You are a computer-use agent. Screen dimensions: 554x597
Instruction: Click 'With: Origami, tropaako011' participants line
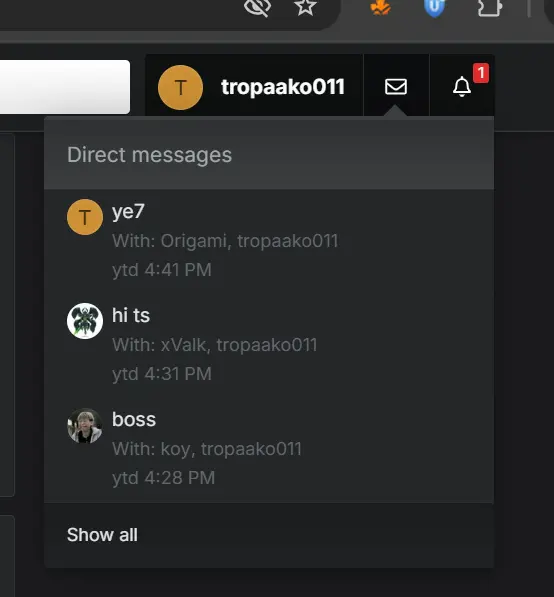(x=225, y=241)
